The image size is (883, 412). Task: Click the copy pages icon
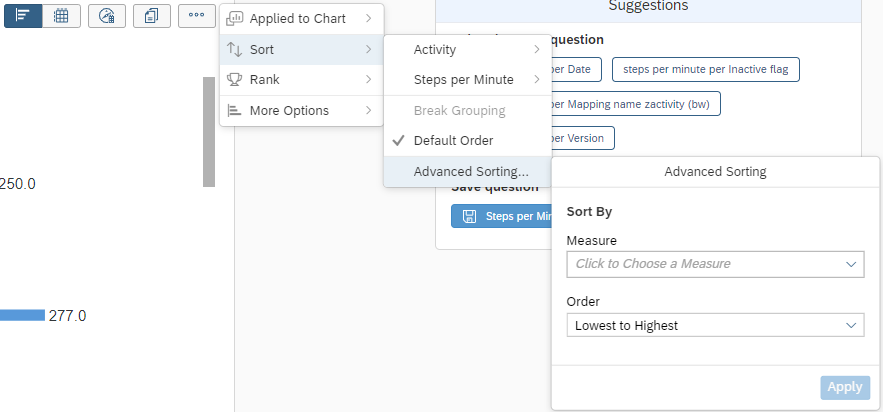[152, 16]
